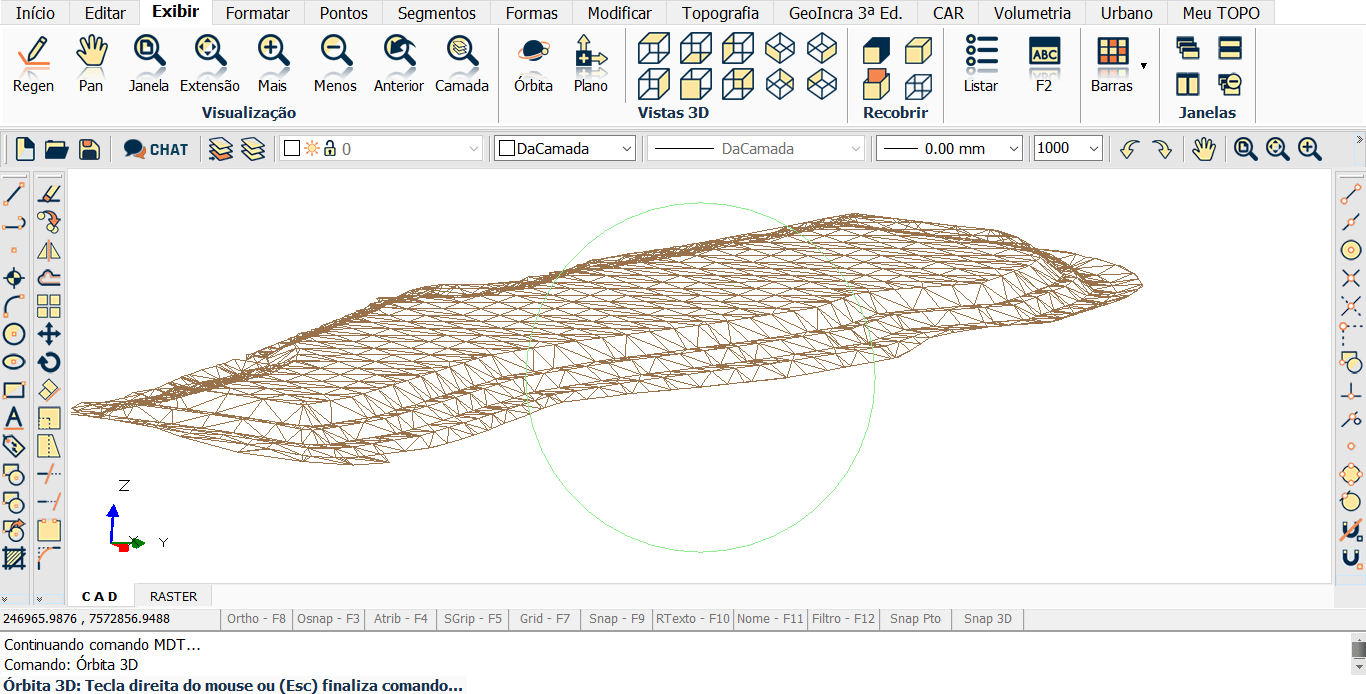Select the rotate tool
Image resolution: width=1366 pixels, height=694 pixels.
49,362
